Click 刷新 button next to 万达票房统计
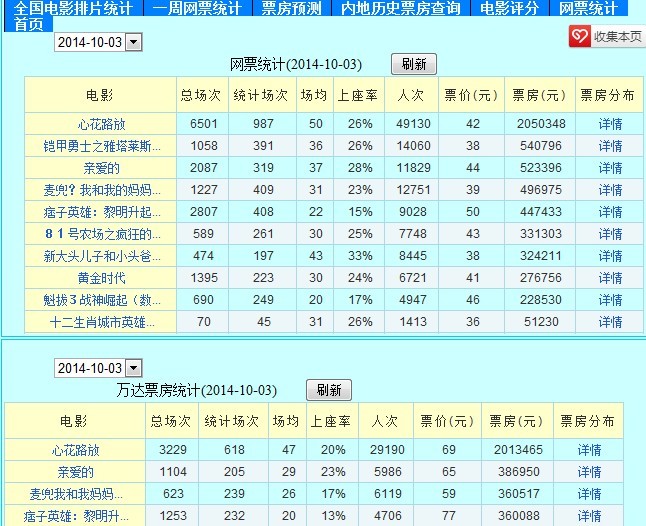 click(329, 390)
